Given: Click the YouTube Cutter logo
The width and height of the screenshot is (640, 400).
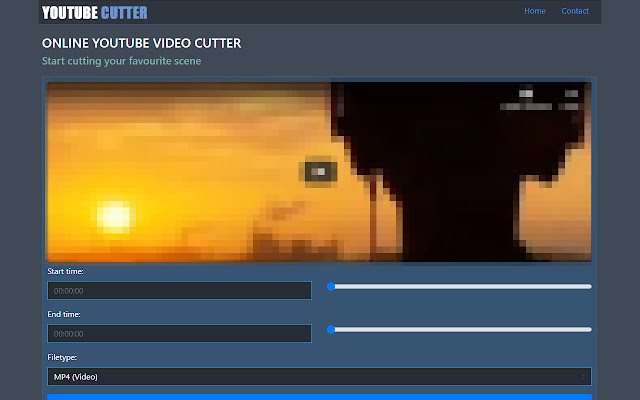Looking at the screenshot, I should click(95, 12).
